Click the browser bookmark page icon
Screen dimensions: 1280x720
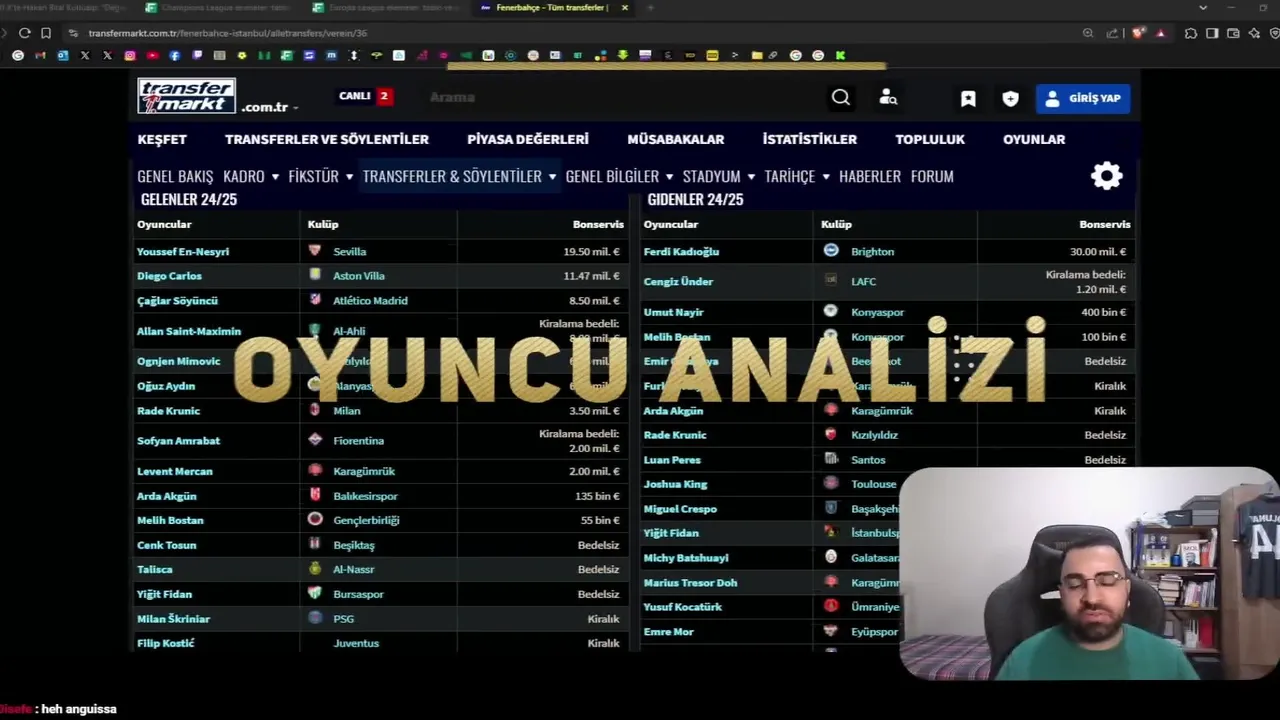tap(46, 33)
